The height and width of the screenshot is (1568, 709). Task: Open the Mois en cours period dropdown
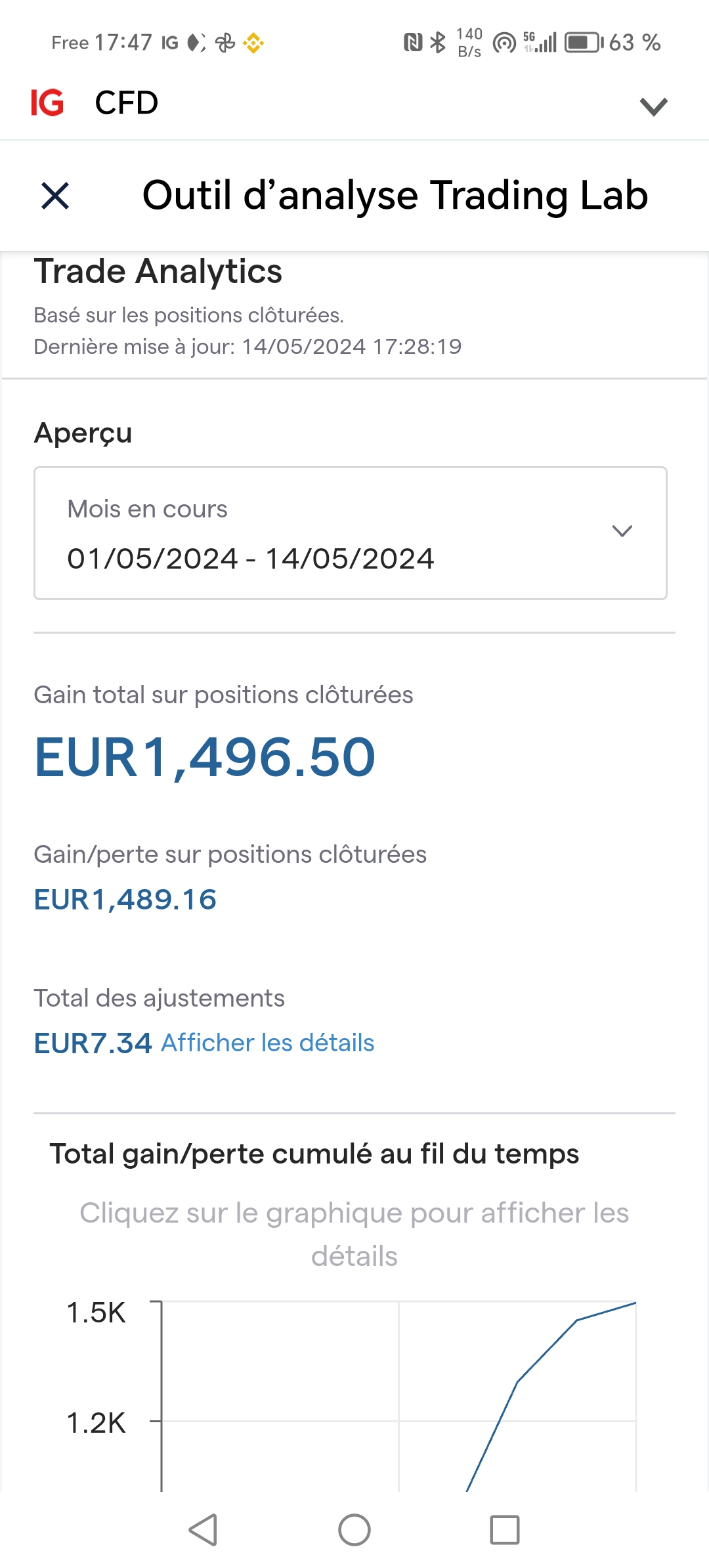click(x=350, y=533)
